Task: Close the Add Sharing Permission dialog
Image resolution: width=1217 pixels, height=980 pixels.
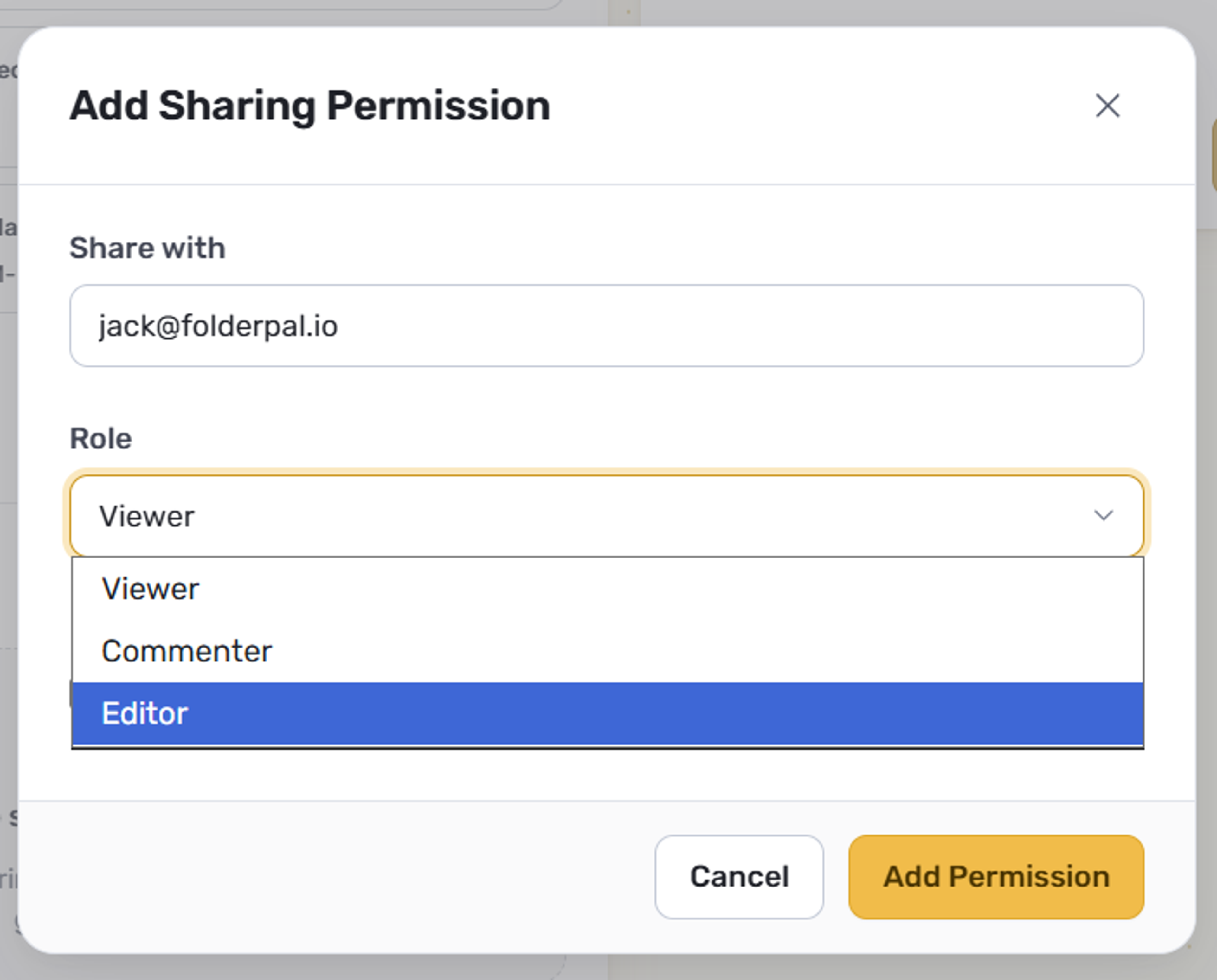Action: tap(1107, 106)
